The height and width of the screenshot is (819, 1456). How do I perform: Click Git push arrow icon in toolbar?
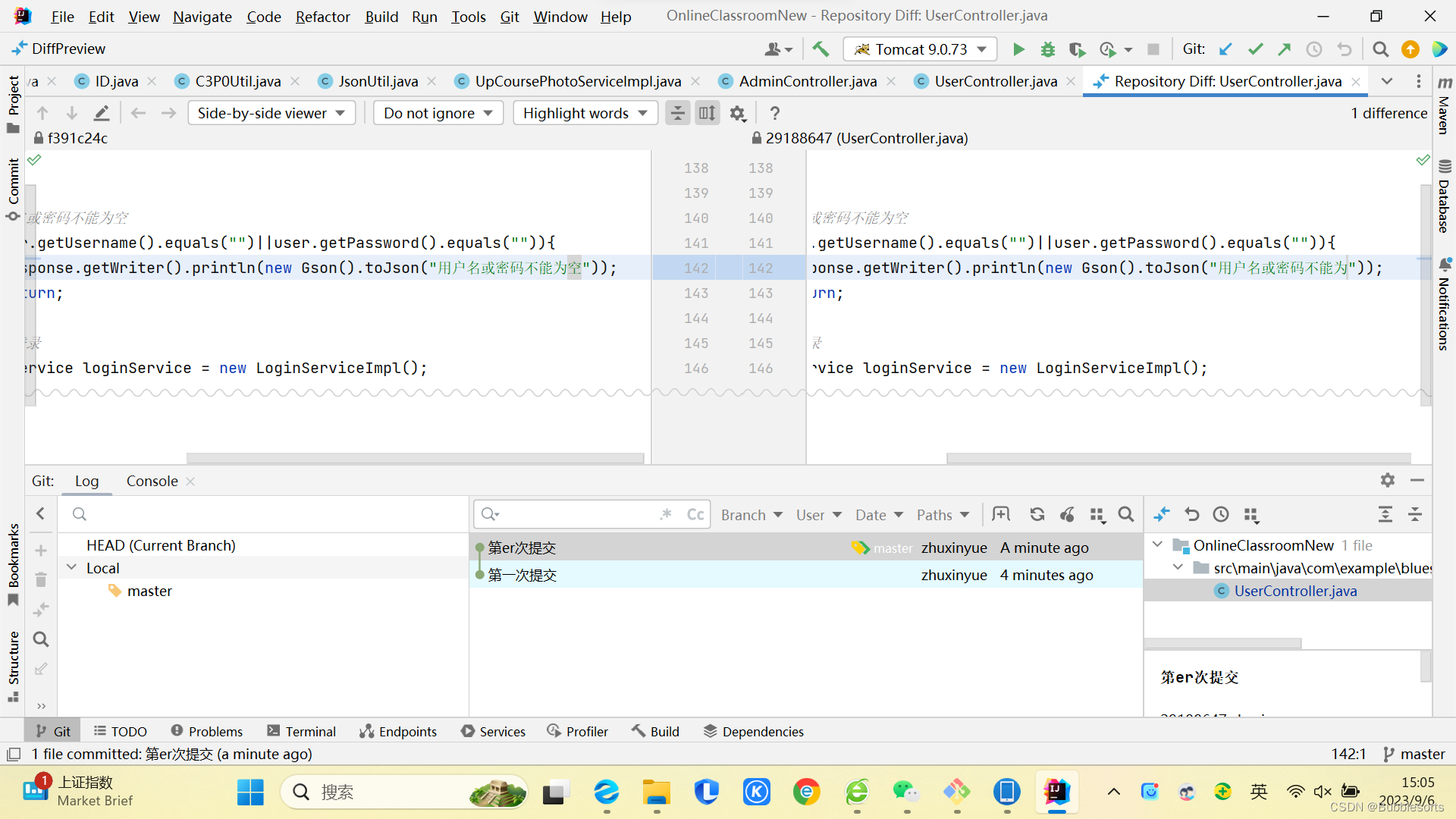coord(1285,49)
